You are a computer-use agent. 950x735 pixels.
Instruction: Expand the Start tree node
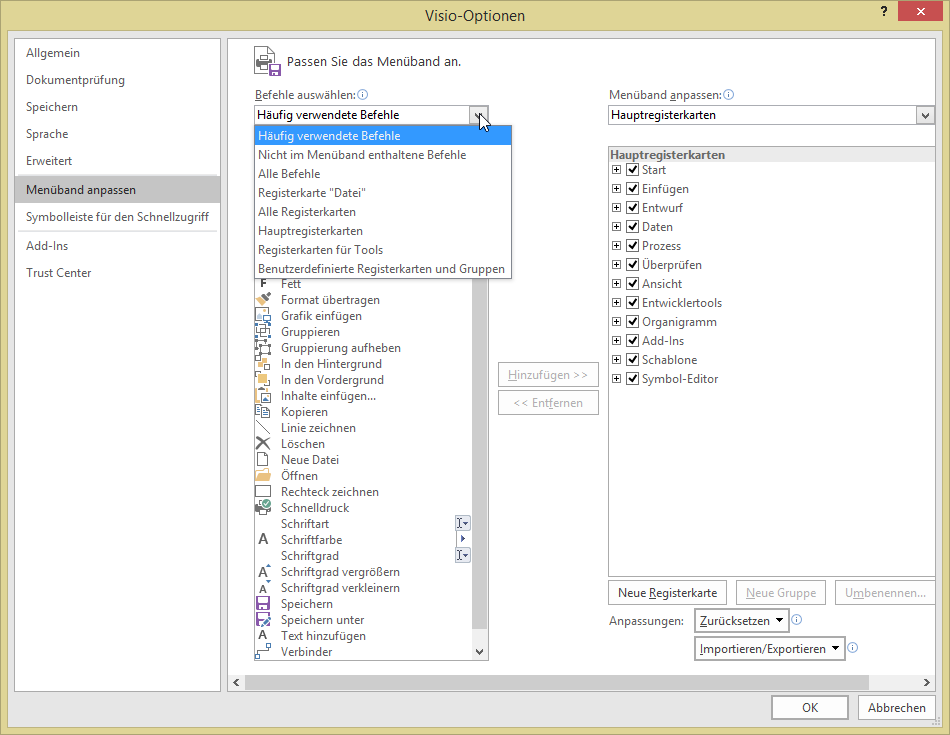click(x=616, y=170)
